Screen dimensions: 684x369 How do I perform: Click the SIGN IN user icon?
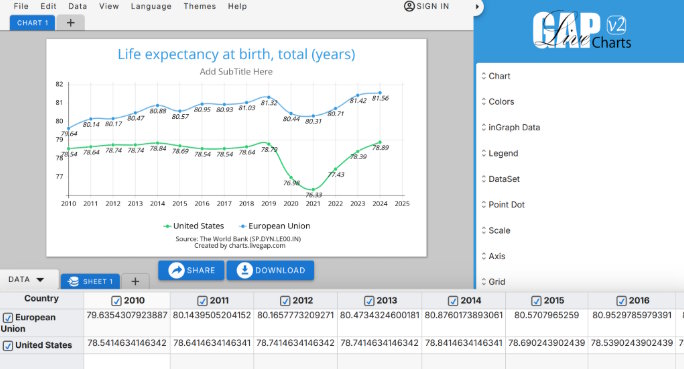(409, 6)
